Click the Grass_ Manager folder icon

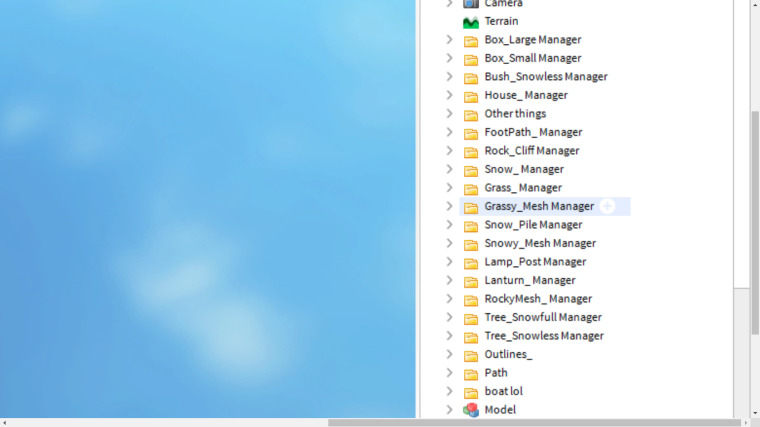click(x=471, y=189)
